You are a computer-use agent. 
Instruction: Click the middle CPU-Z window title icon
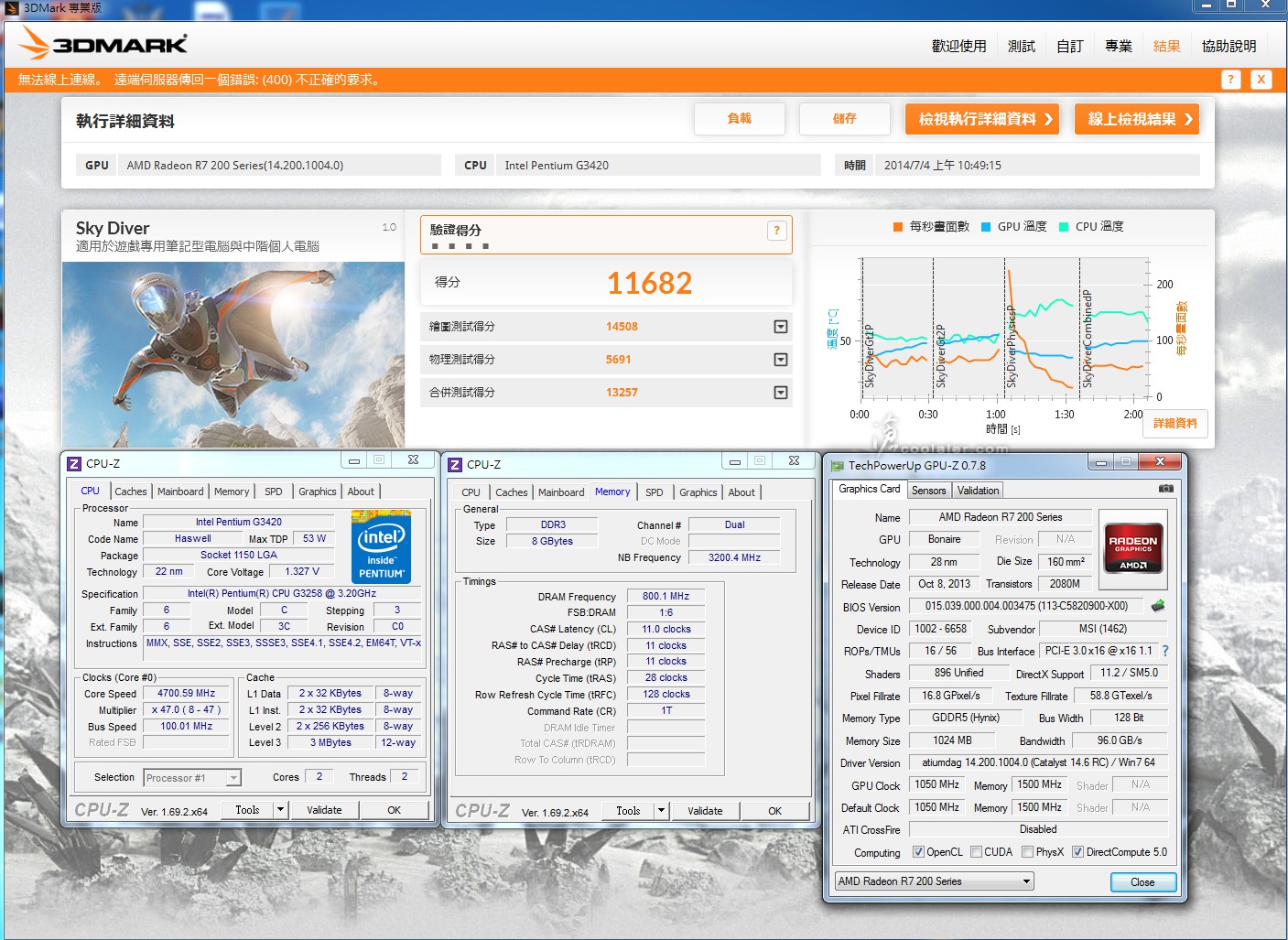(x=455, y=464)
